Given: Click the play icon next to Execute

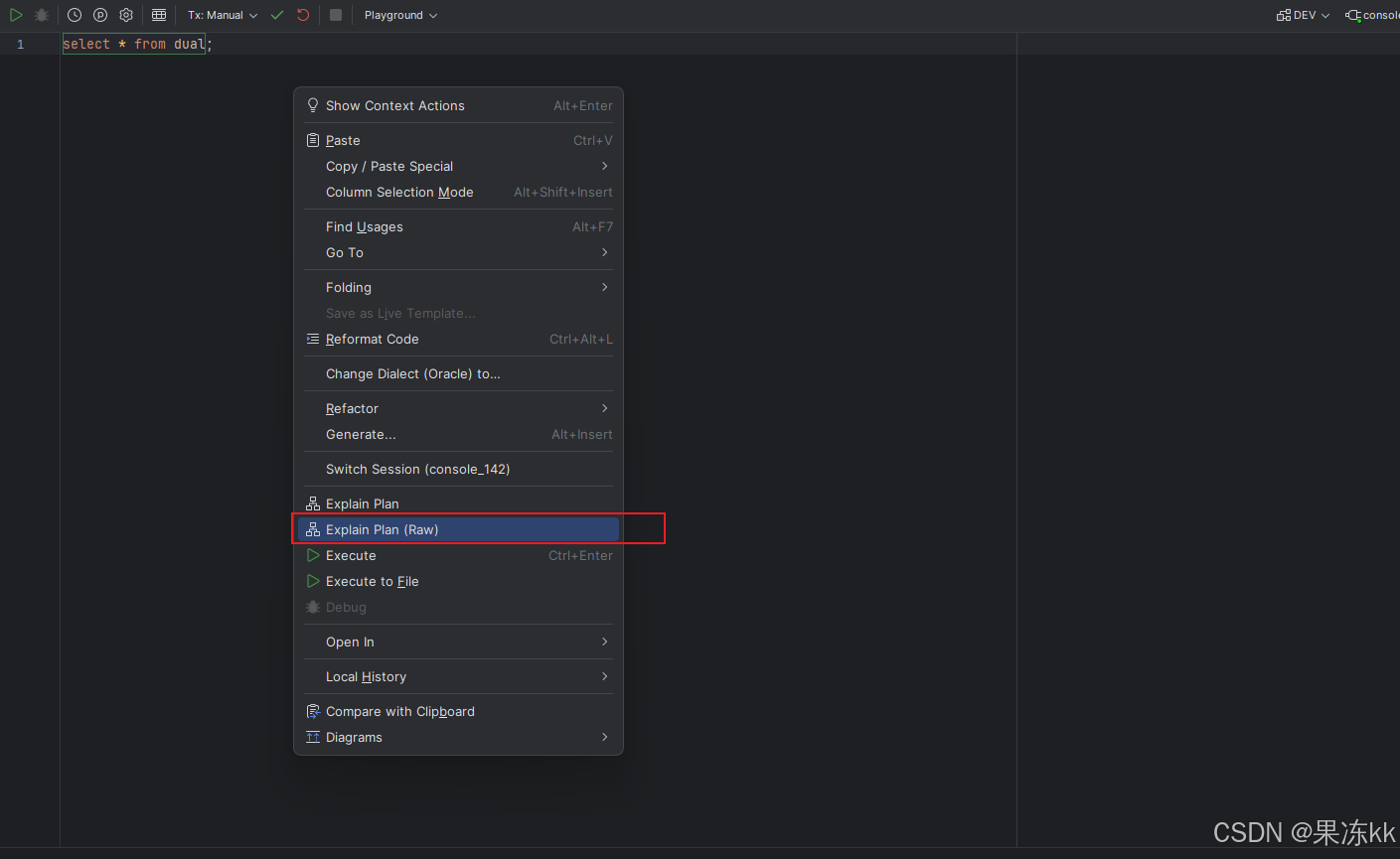Looking at the screenshot, I should click(313, 555).
